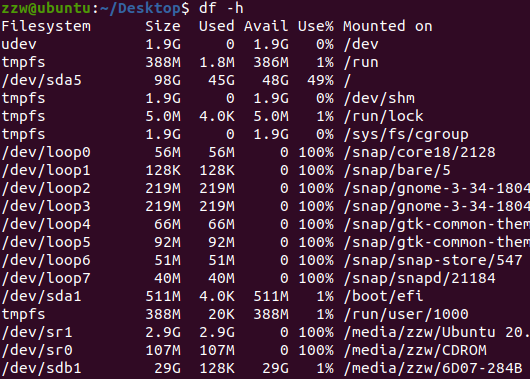Click the '/snap/bare/5' mount point
This screenshot has width=530, height=379.
click(397, 170)
